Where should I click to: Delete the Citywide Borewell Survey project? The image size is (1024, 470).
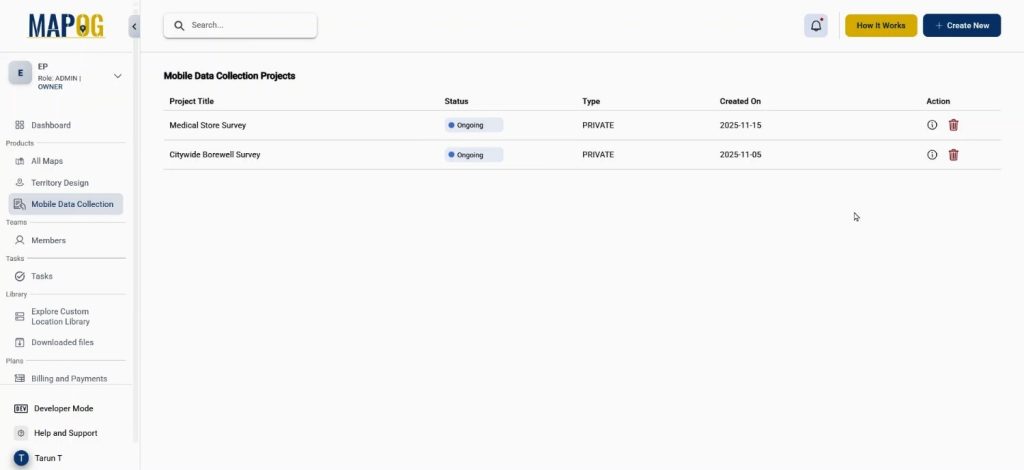point(953,155)
